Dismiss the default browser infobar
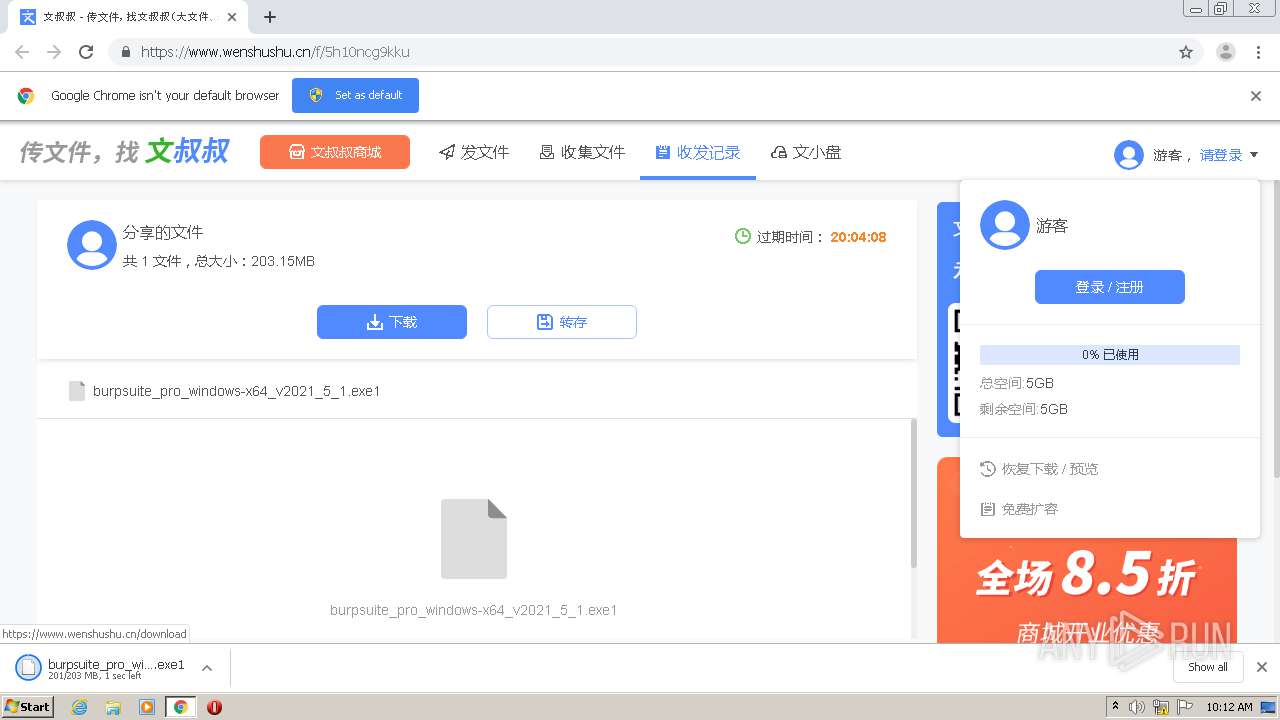 click(x=1256, y=96)
